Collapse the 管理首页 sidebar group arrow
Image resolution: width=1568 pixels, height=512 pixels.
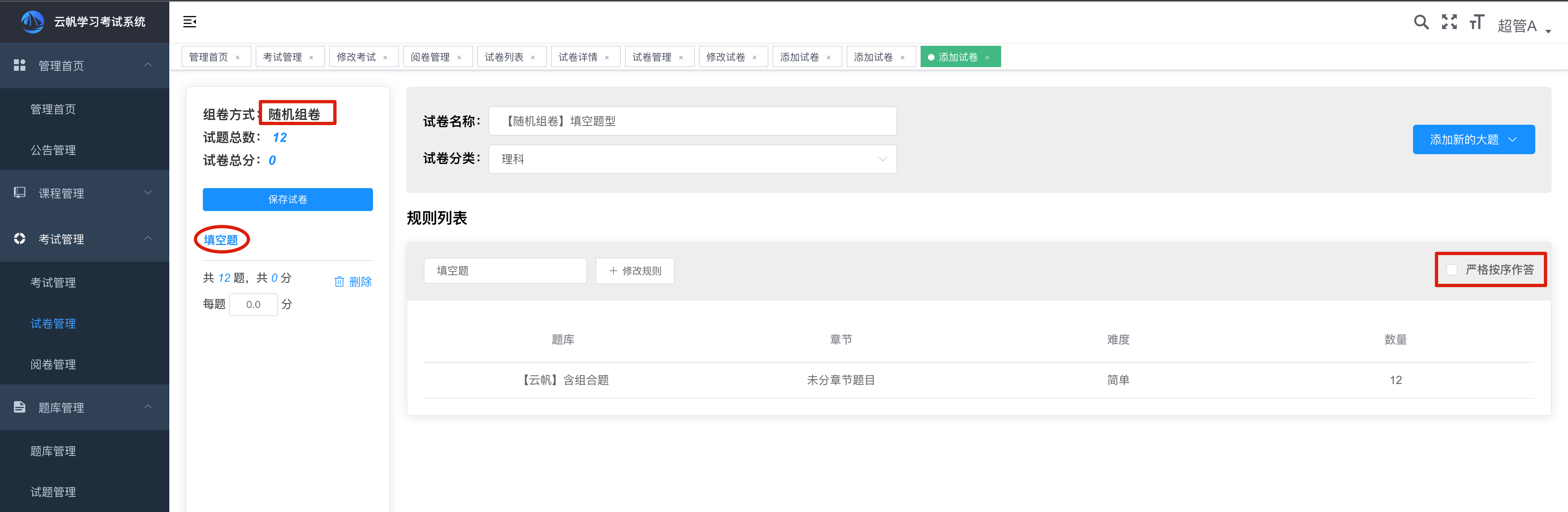pos(148,65)
